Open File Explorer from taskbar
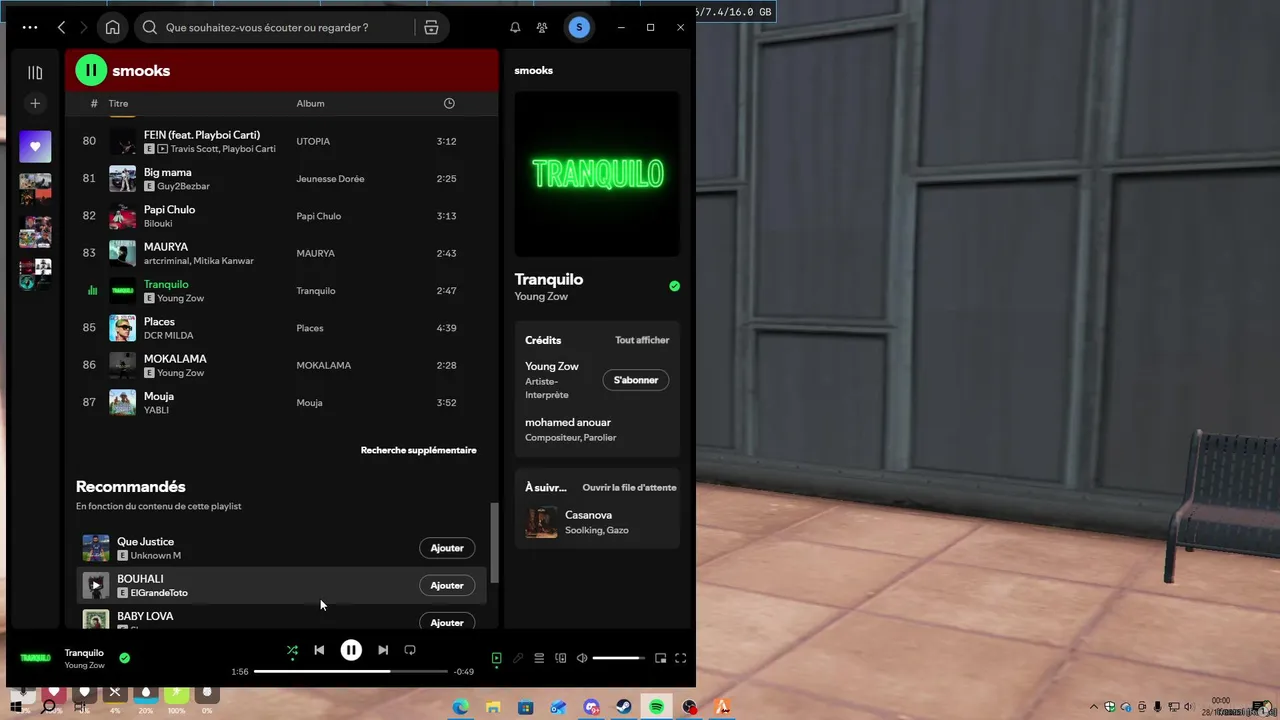Viewport: 1280px width, 720px height. (493, 707)
